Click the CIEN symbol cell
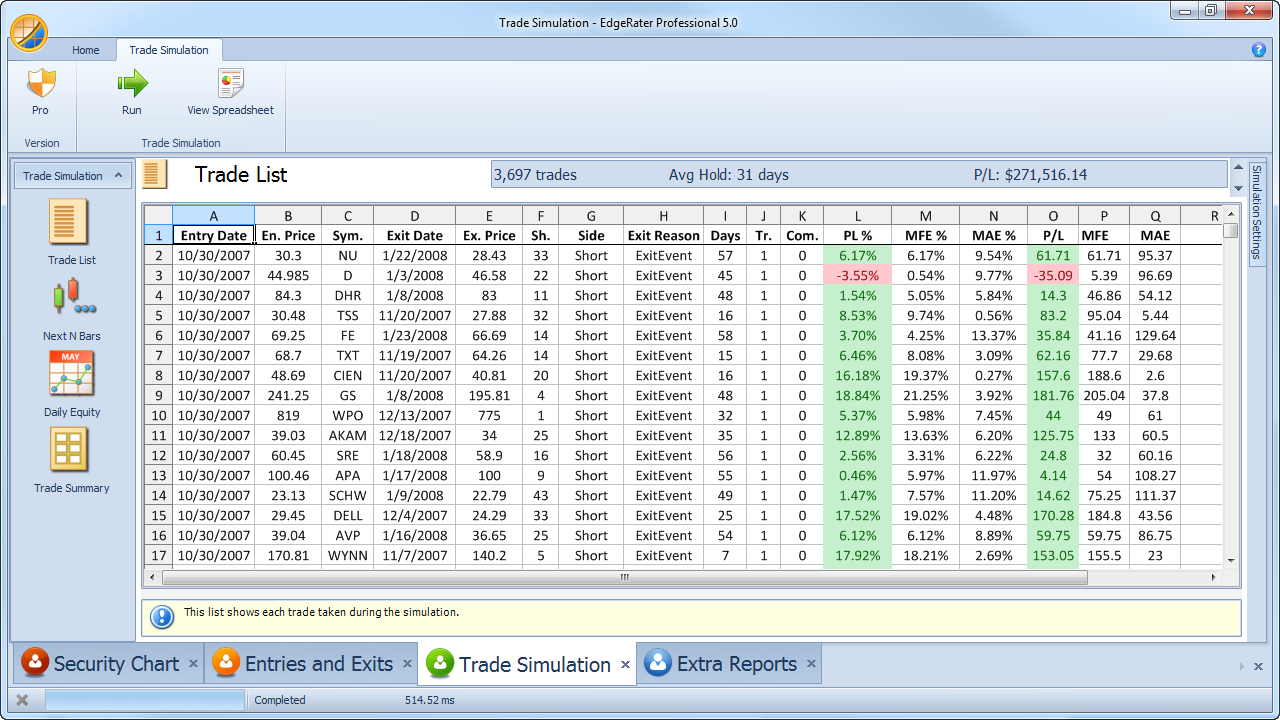Viewport: 1280px width, 720px height. 348,375
